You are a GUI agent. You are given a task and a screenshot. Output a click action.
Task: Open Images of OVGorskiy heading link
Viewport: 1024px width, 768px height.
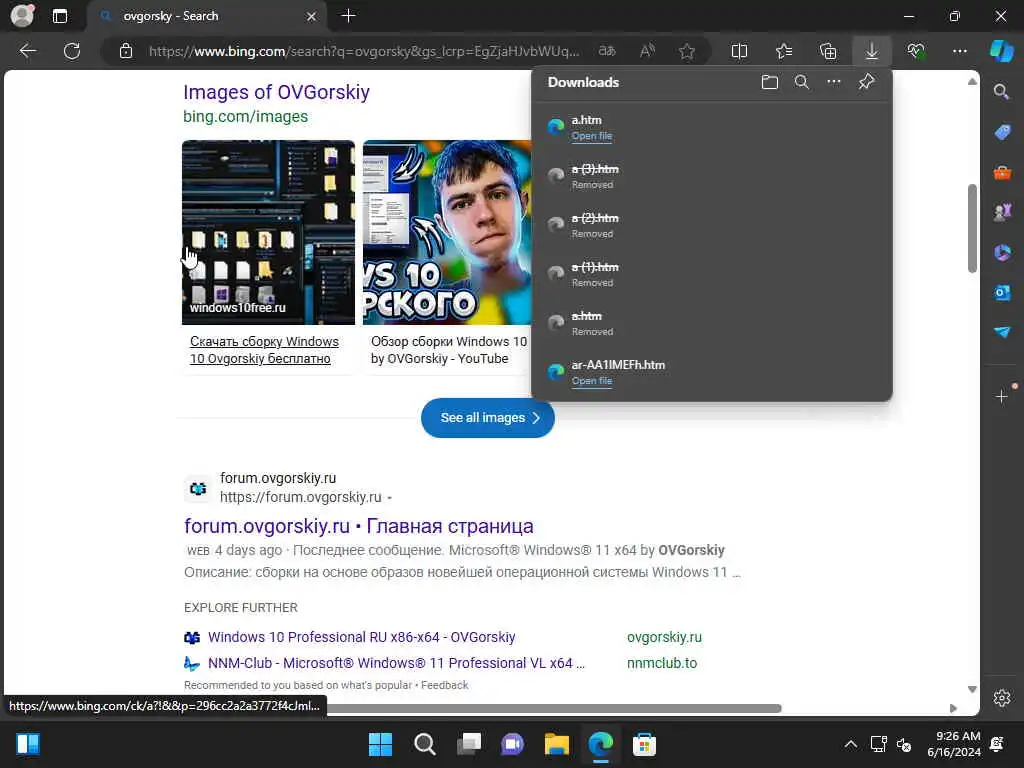[x=276, y=92]
